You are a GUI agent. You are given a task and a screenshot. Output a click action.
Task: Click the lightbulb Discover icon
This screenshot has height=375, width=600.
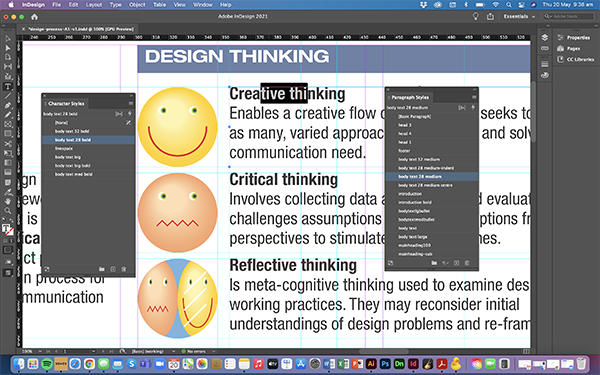pos(475,16)
